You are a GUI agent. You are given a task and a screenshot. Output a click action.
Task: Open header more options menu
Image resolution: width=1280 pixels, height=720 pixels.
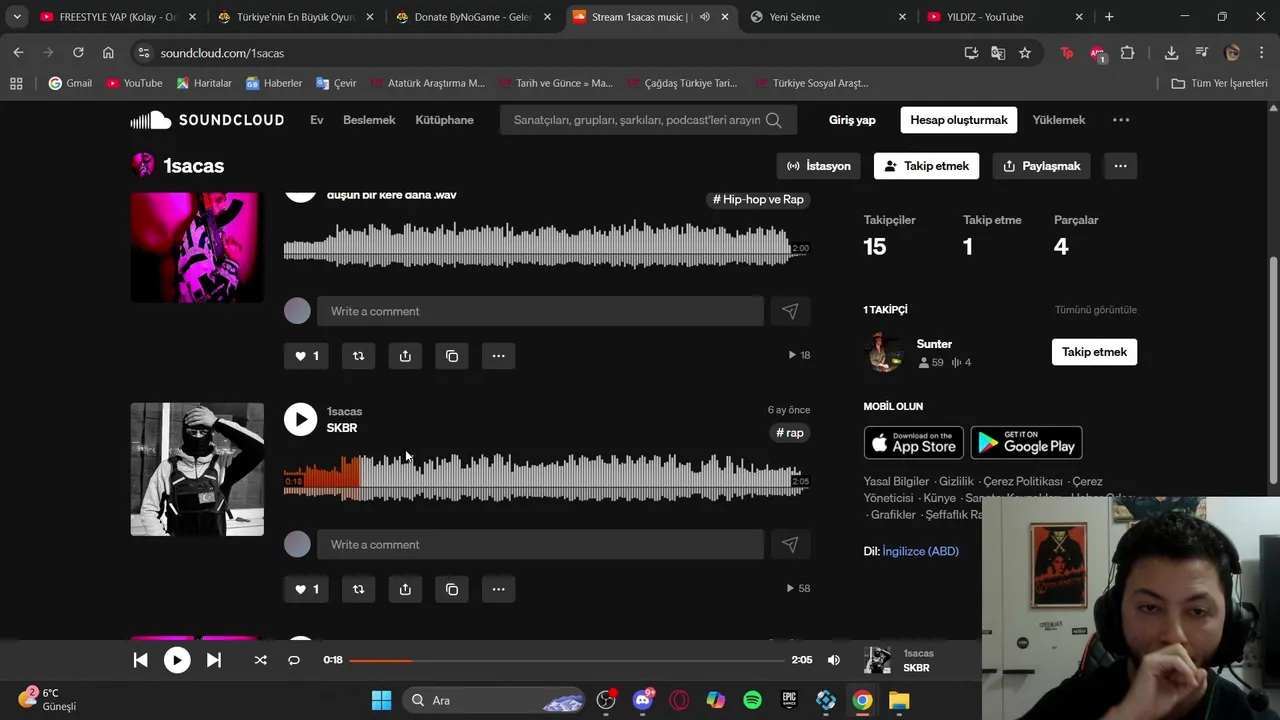tap(1121, 120)
